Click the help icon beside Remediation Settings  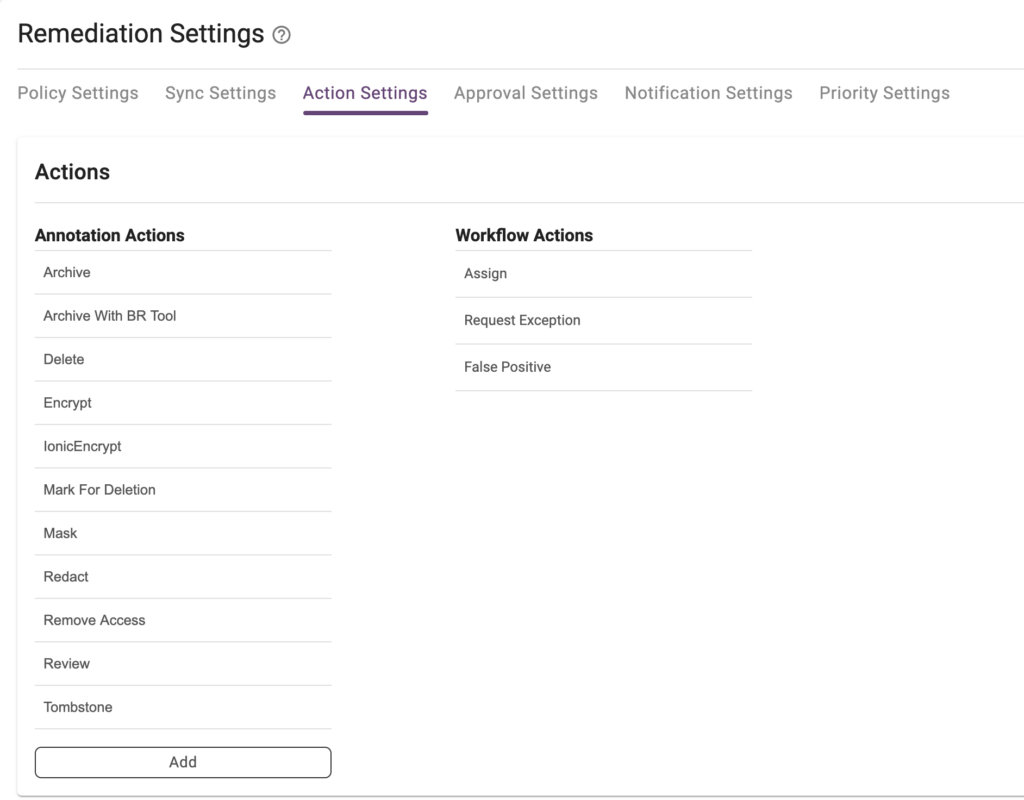[281, 35]
